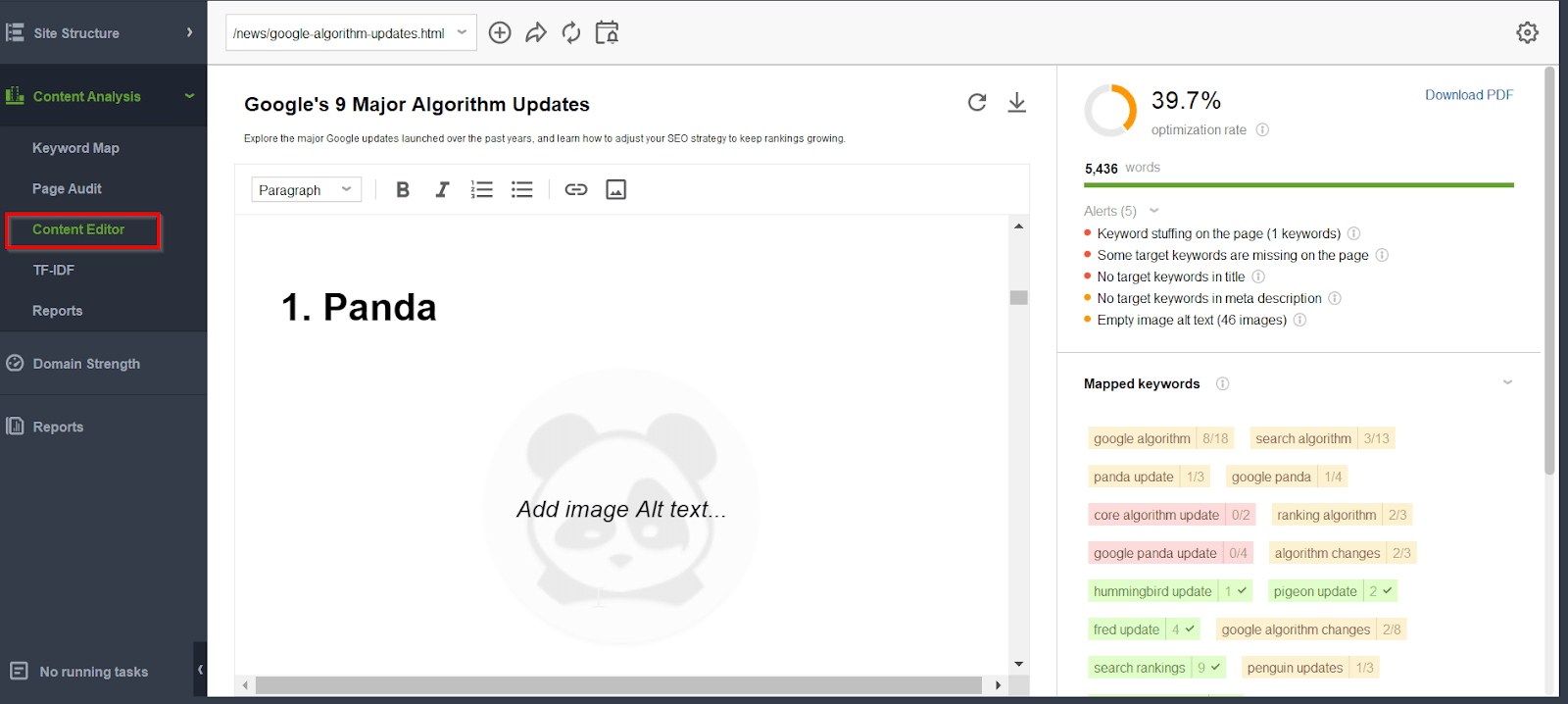Collapse the Alerts (5) section
1568x704 pixels.
point(1154,211)
